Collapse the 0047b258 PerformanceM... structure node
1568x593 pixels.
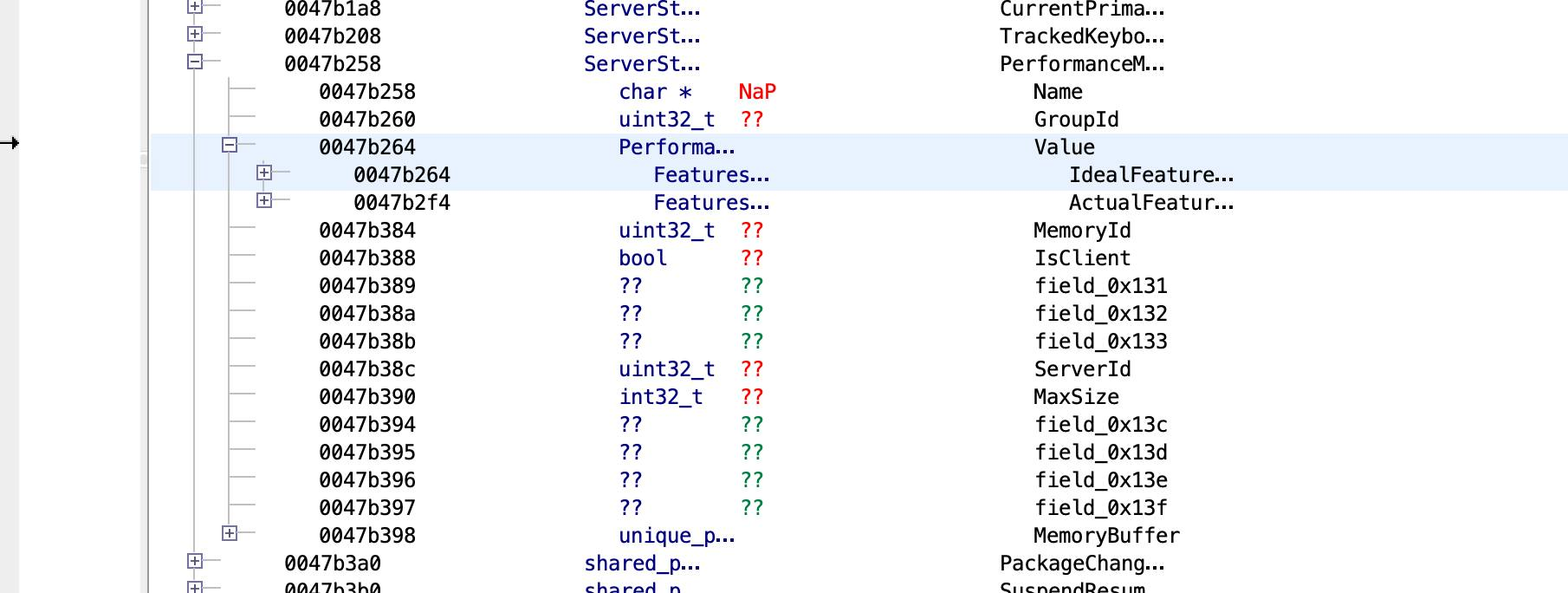195,62
